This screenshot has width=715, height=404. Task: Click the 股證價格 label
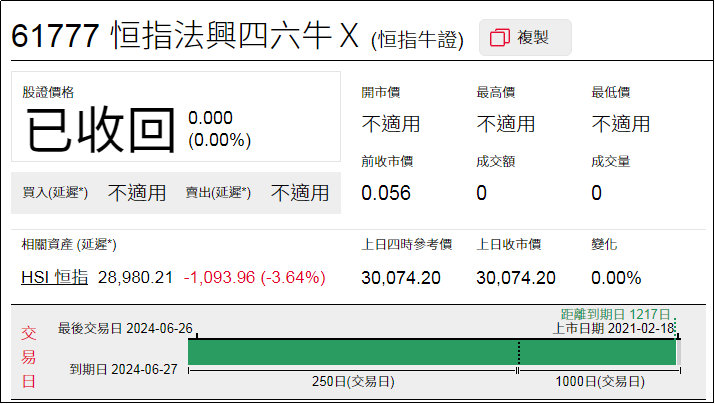pyautogui.click(x=48, y=92)
